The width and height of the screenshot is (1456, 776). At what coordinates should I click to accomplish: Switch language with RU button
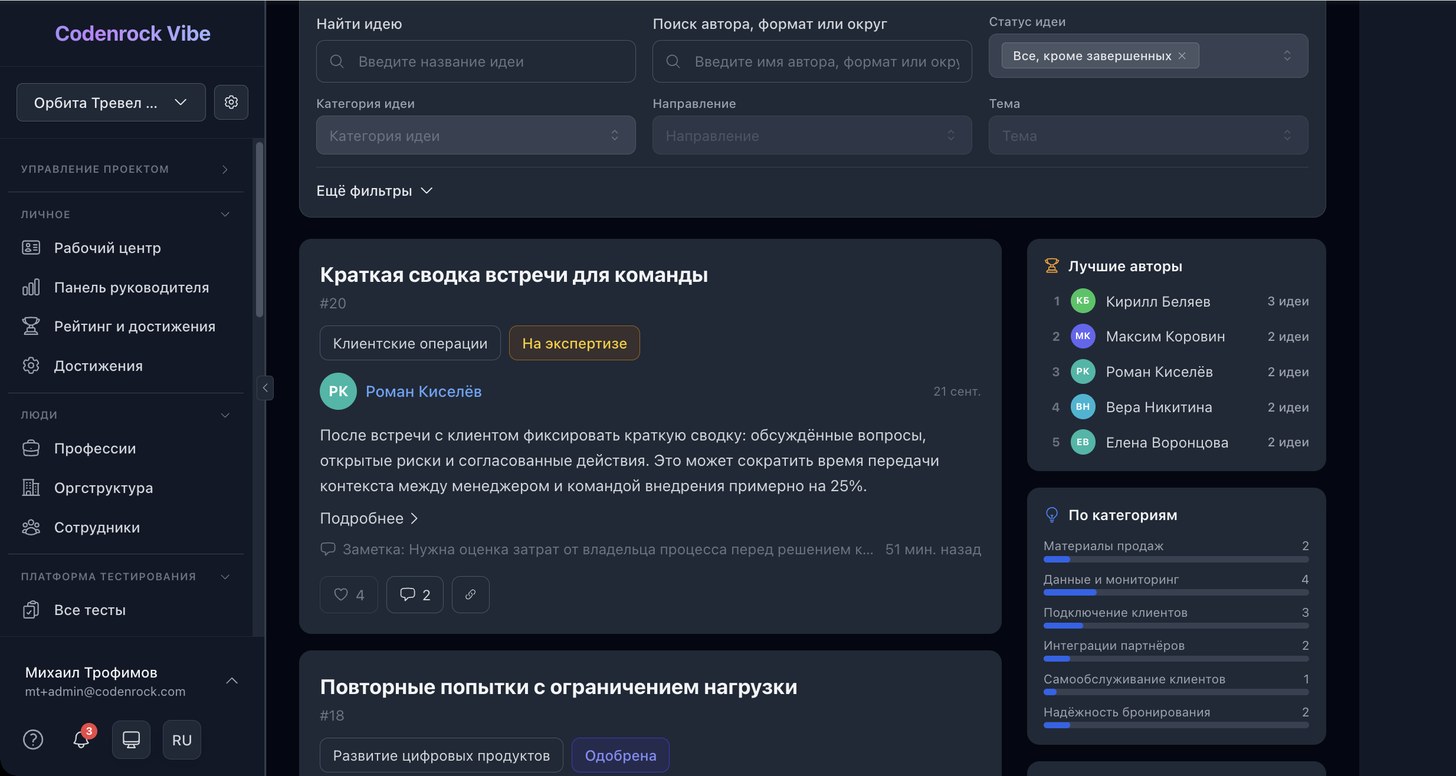pyautogui.click(x=182, y=740)
